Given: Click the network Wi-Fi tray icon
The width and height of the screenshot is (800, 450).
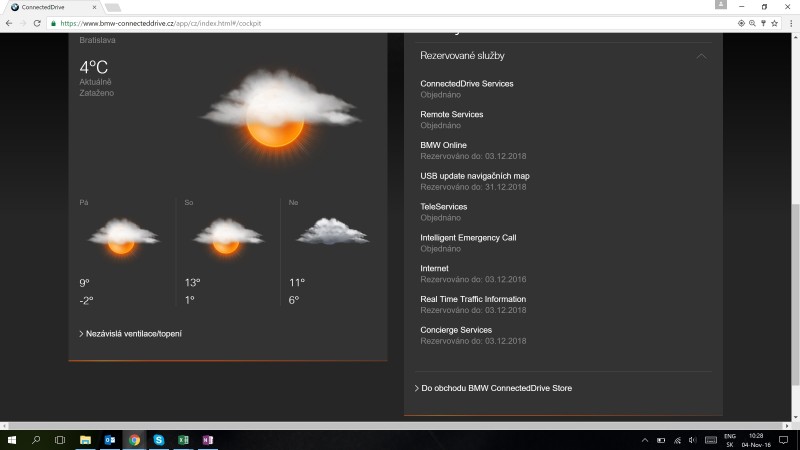Looking at the screenshot, I should pos(677,440).
